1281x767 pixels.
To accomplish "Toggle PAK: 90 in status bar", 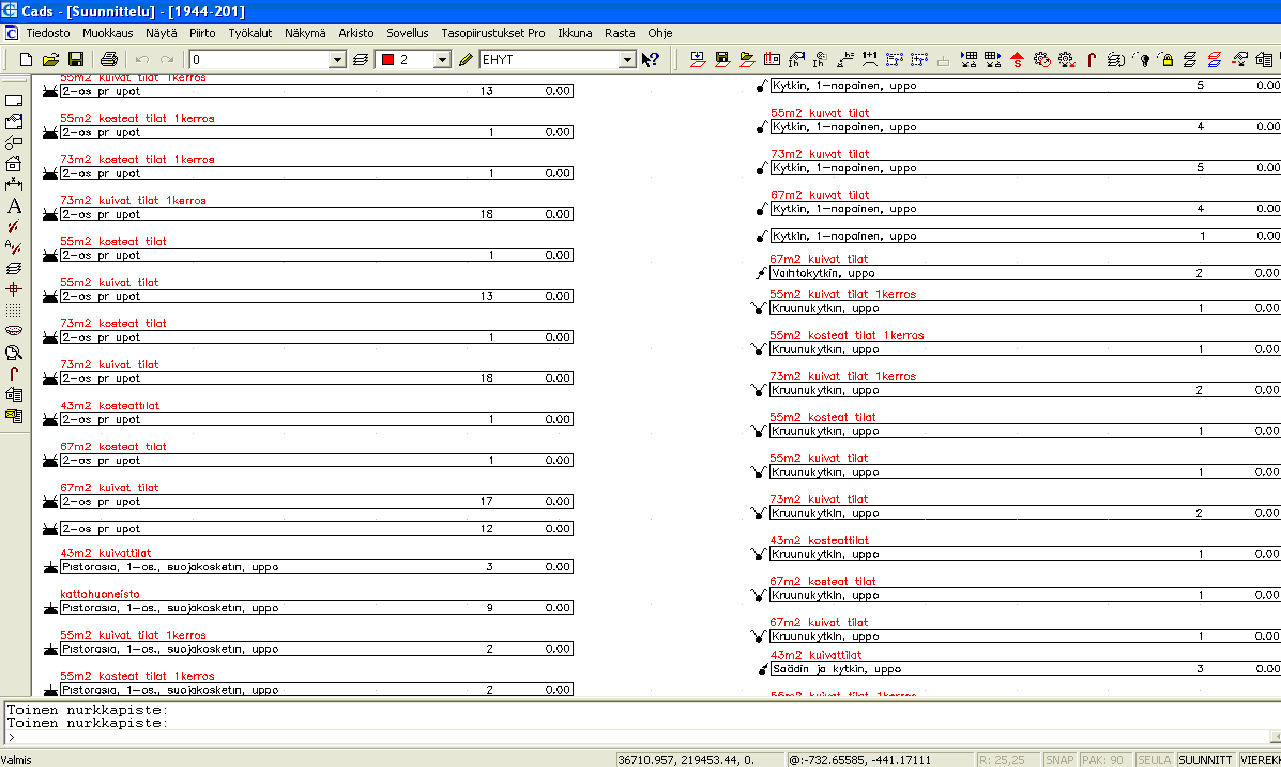I will [x=1105, y=760].
